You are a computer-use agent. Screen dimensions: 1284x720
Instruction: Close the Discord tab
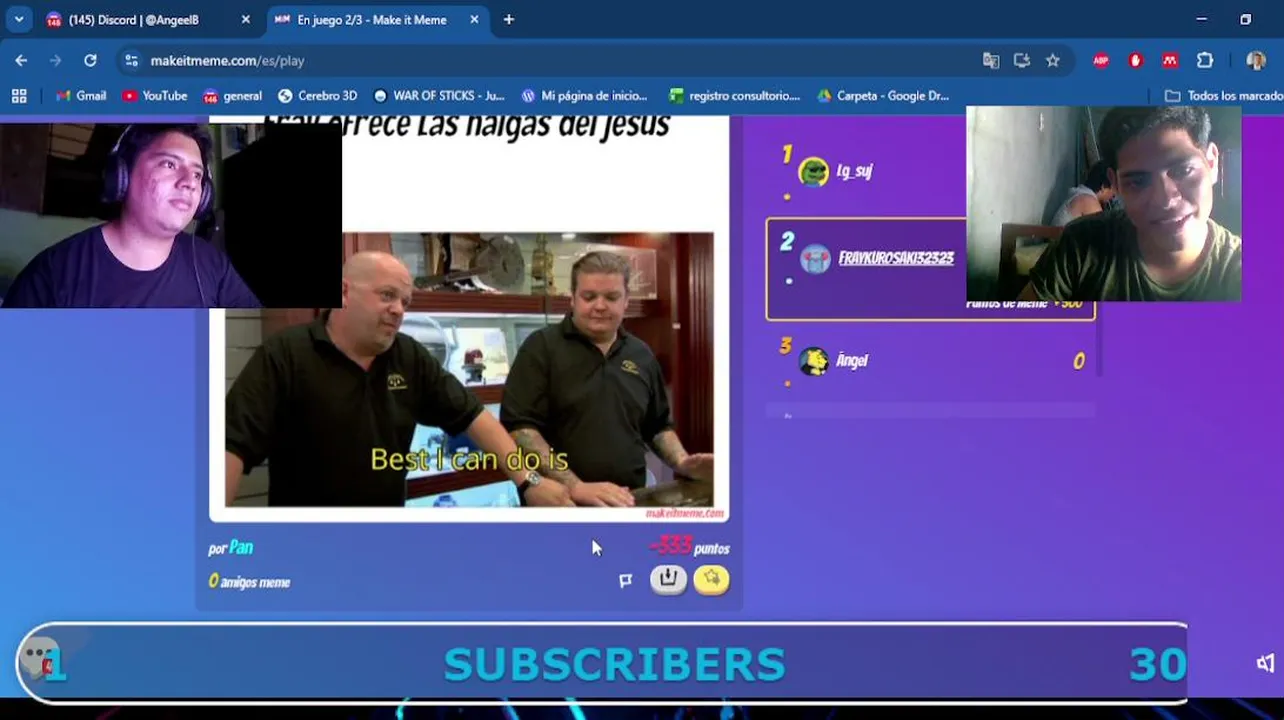point(246,20)
